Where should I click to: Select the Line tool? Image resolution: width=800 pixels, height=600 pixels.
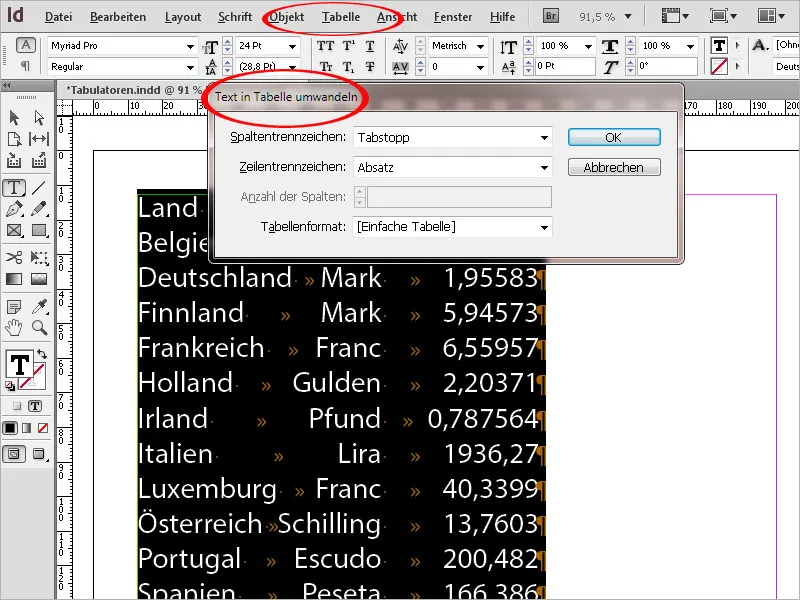click(x=39, y=188)
